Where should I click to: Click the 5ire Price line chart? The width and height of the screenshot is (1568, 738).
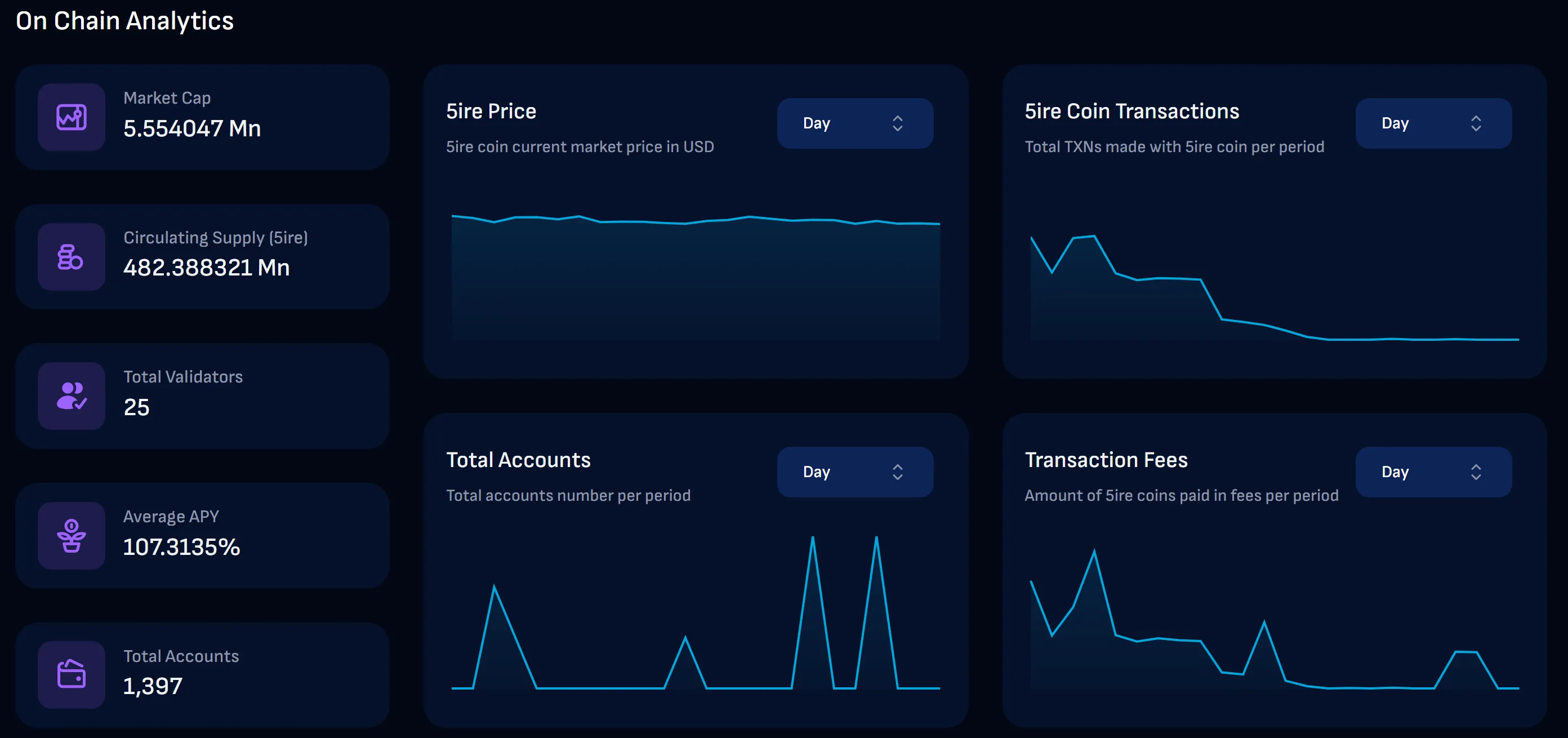click(x=696, y=277)
